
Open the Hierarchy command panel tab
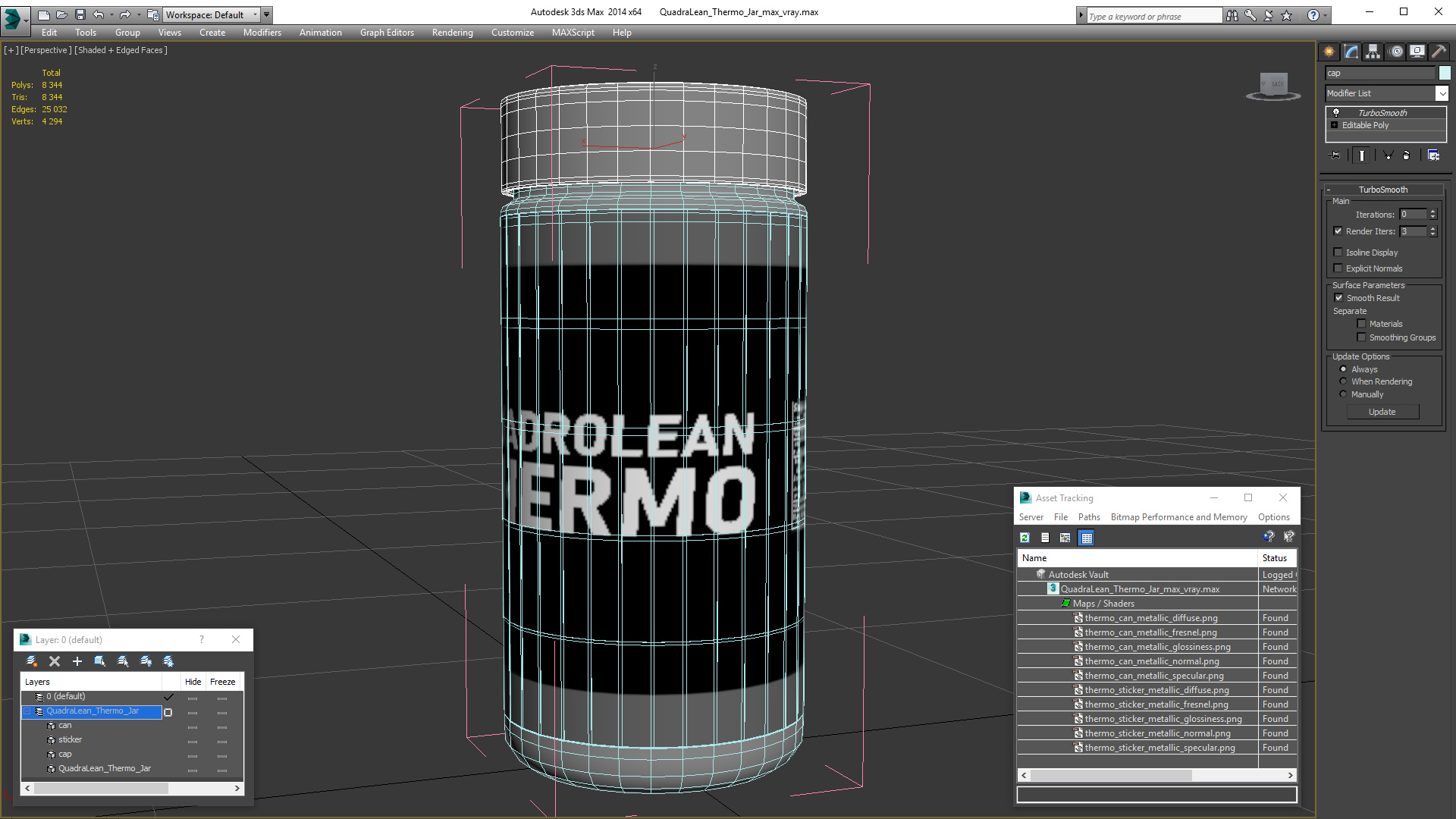tap(1373, 52)
